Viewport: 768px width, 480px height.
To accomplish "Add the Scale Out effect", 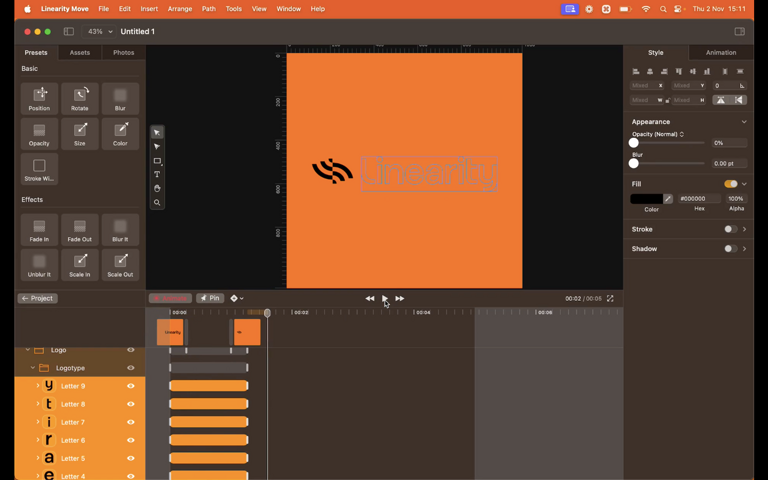I will point(120,265).
